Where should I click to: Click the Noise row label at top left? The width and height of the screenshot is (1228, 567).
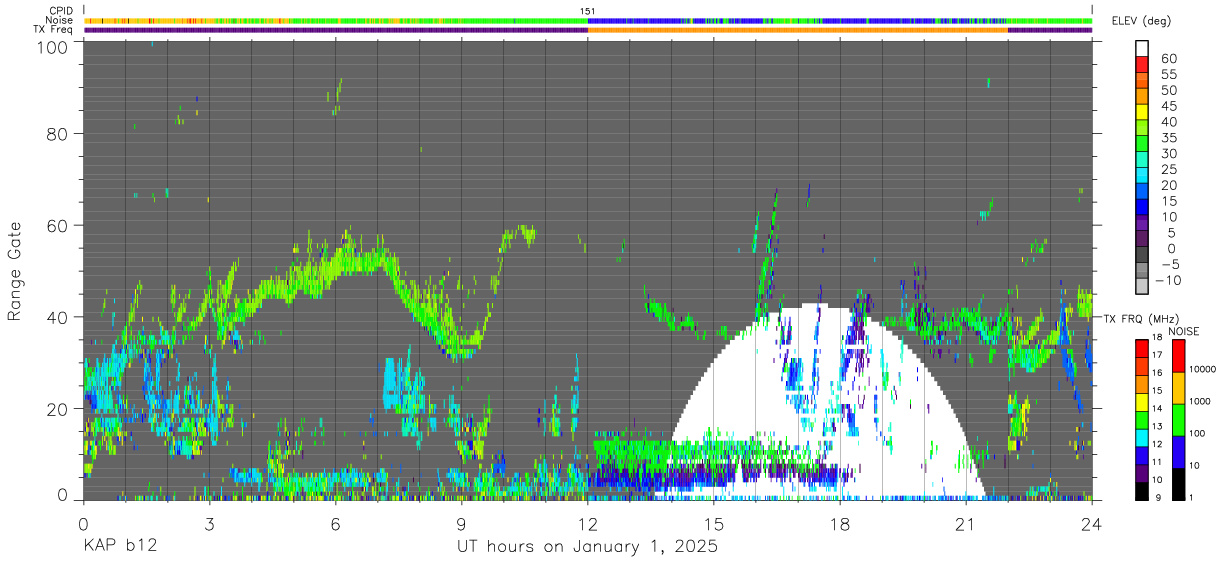tap(61, 20)
